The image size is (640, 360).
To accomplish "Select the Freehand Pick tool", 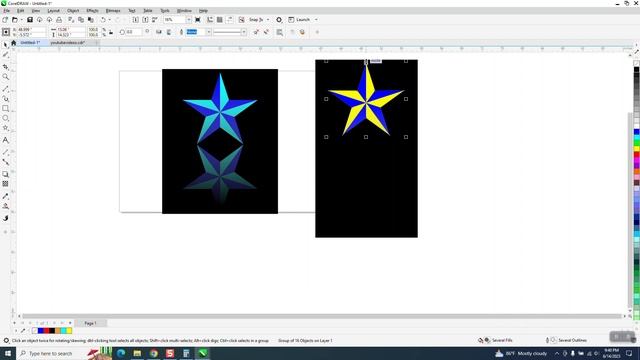I will 5,55.
